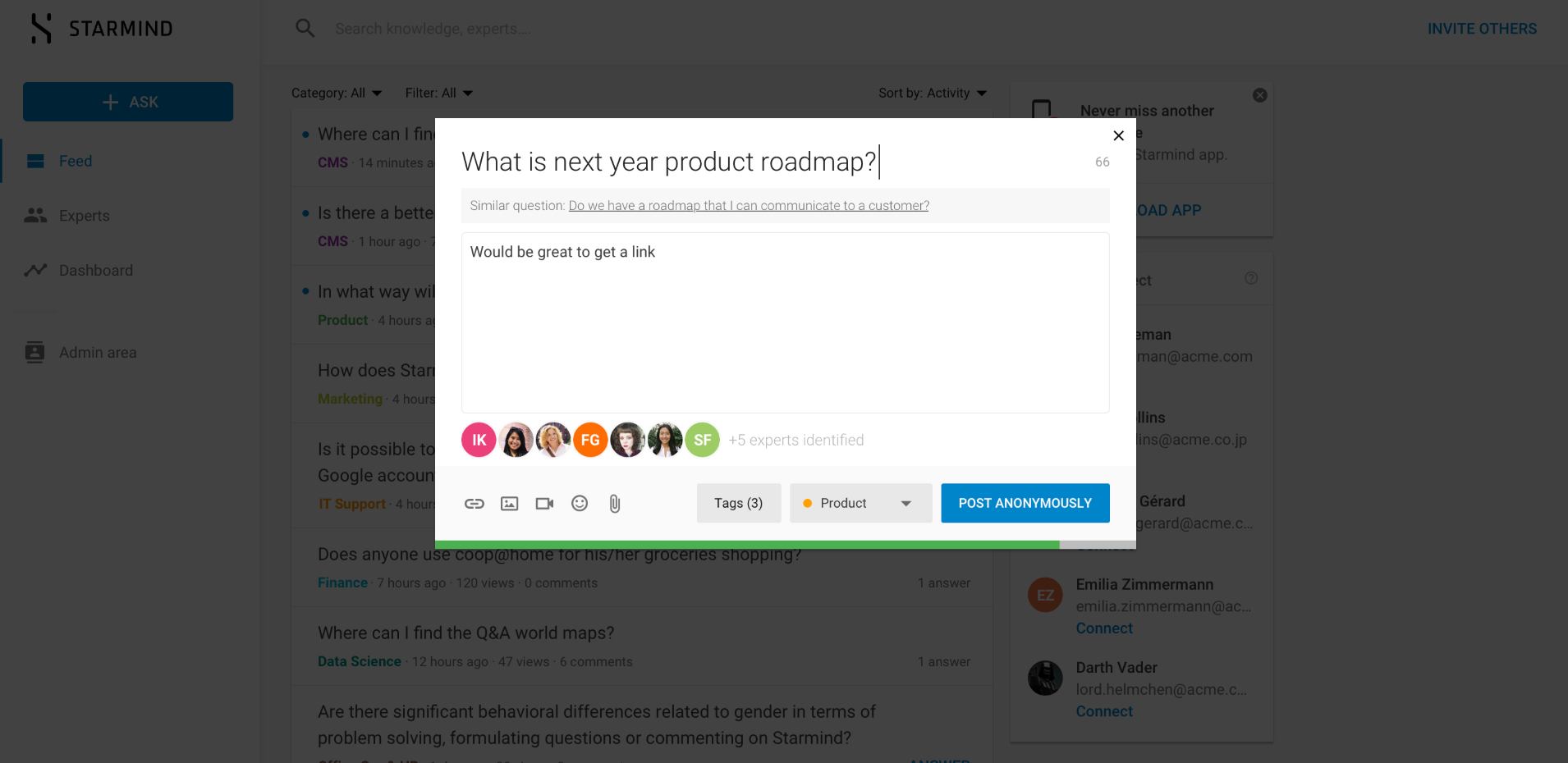Open the Category: All dropdown

pyautogui.click(x=337, y=93)
